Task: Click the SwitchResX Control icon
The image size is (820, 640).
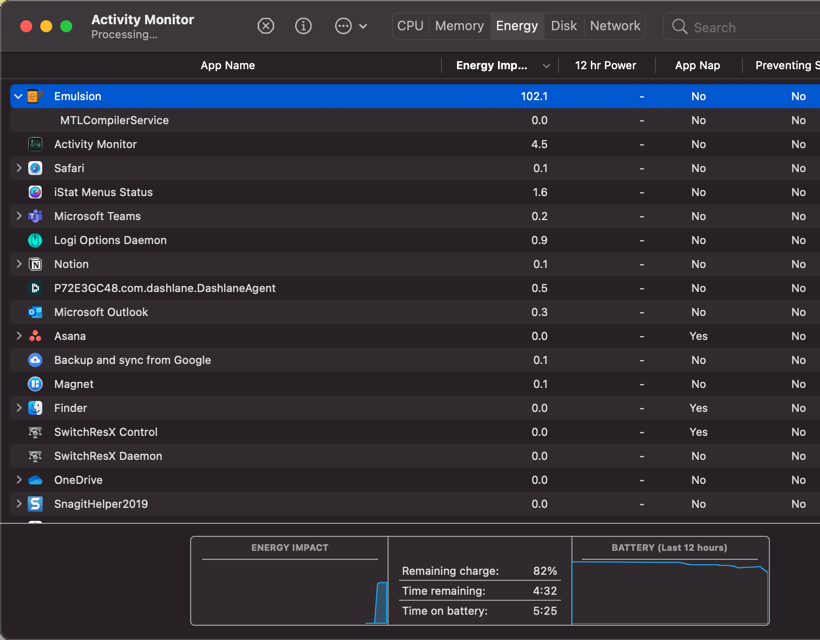Action: click(35, 432)
